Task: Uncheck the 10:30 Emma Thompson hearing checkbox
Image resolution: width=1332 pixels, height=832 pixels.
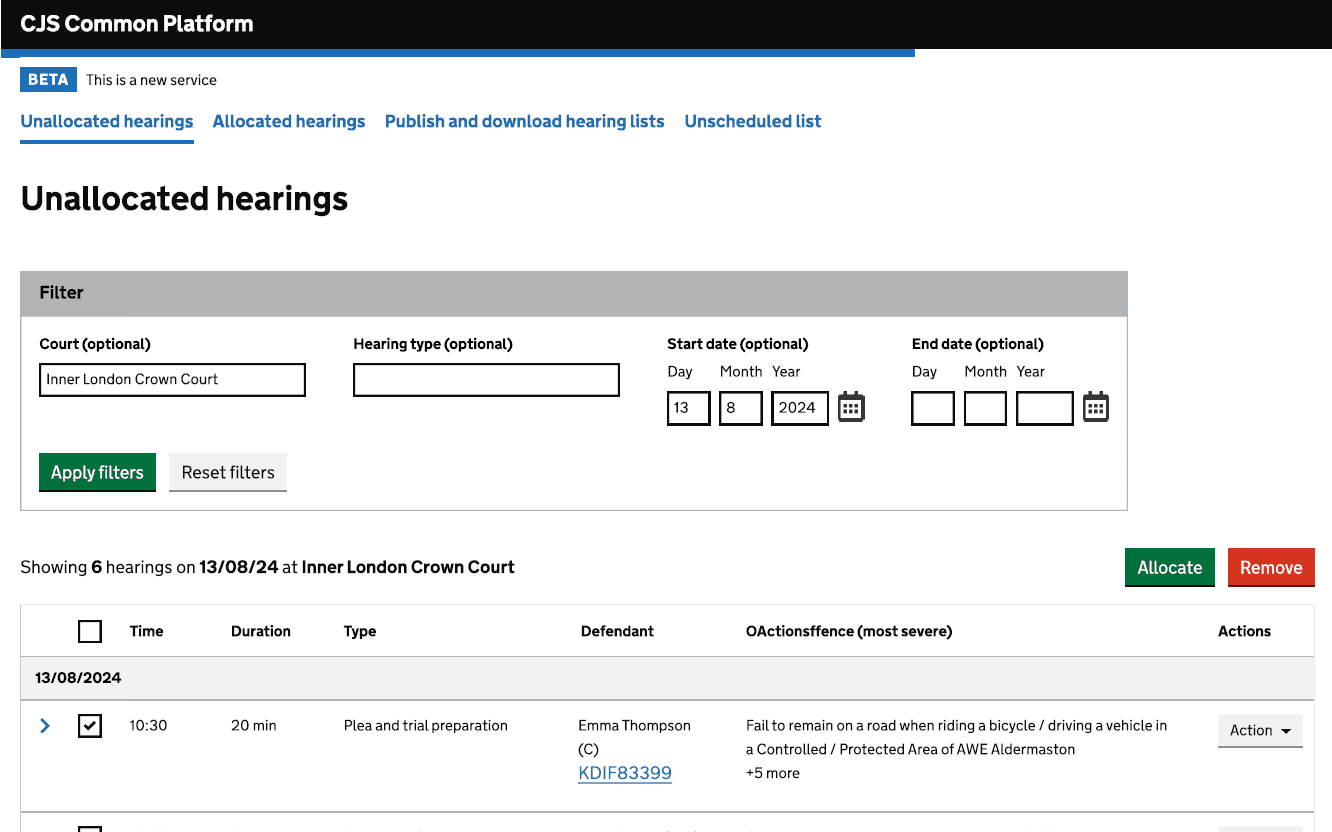Action: [90, 726]
